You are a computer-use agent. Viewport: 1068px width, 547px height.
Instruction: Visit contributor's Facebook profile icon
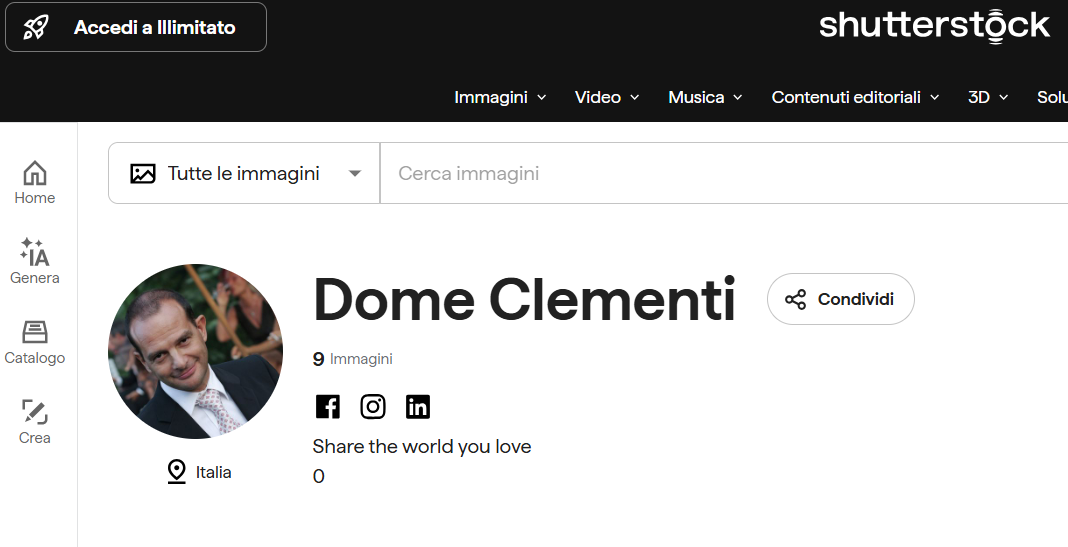click(328, 407)
